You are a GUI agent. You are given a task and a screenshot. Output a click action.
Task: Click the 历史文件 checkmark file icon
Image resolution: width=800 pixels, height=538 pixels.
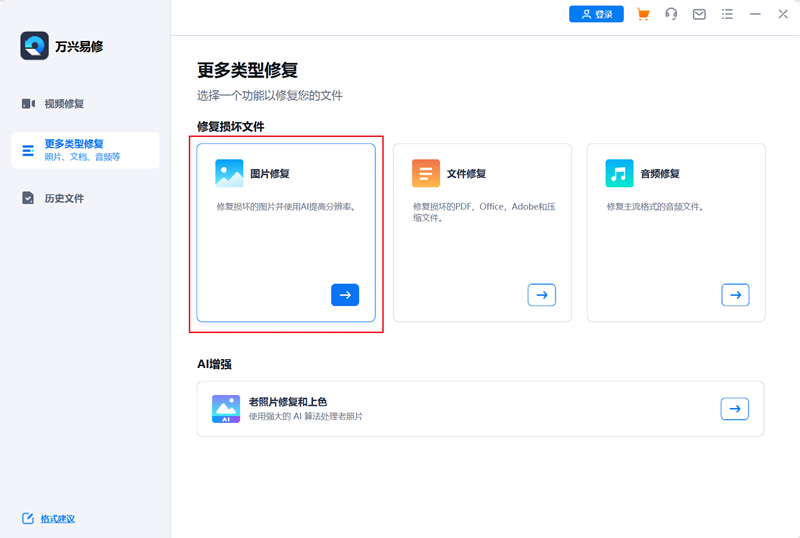point(28,198)
